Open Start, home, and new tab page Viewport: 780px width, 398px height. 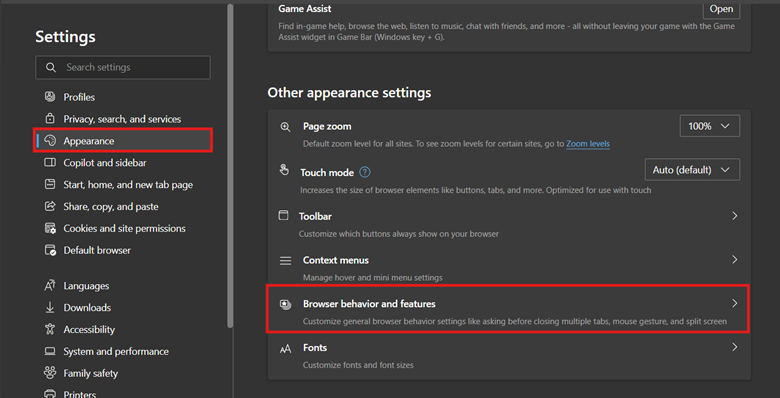tap(123, 185)
